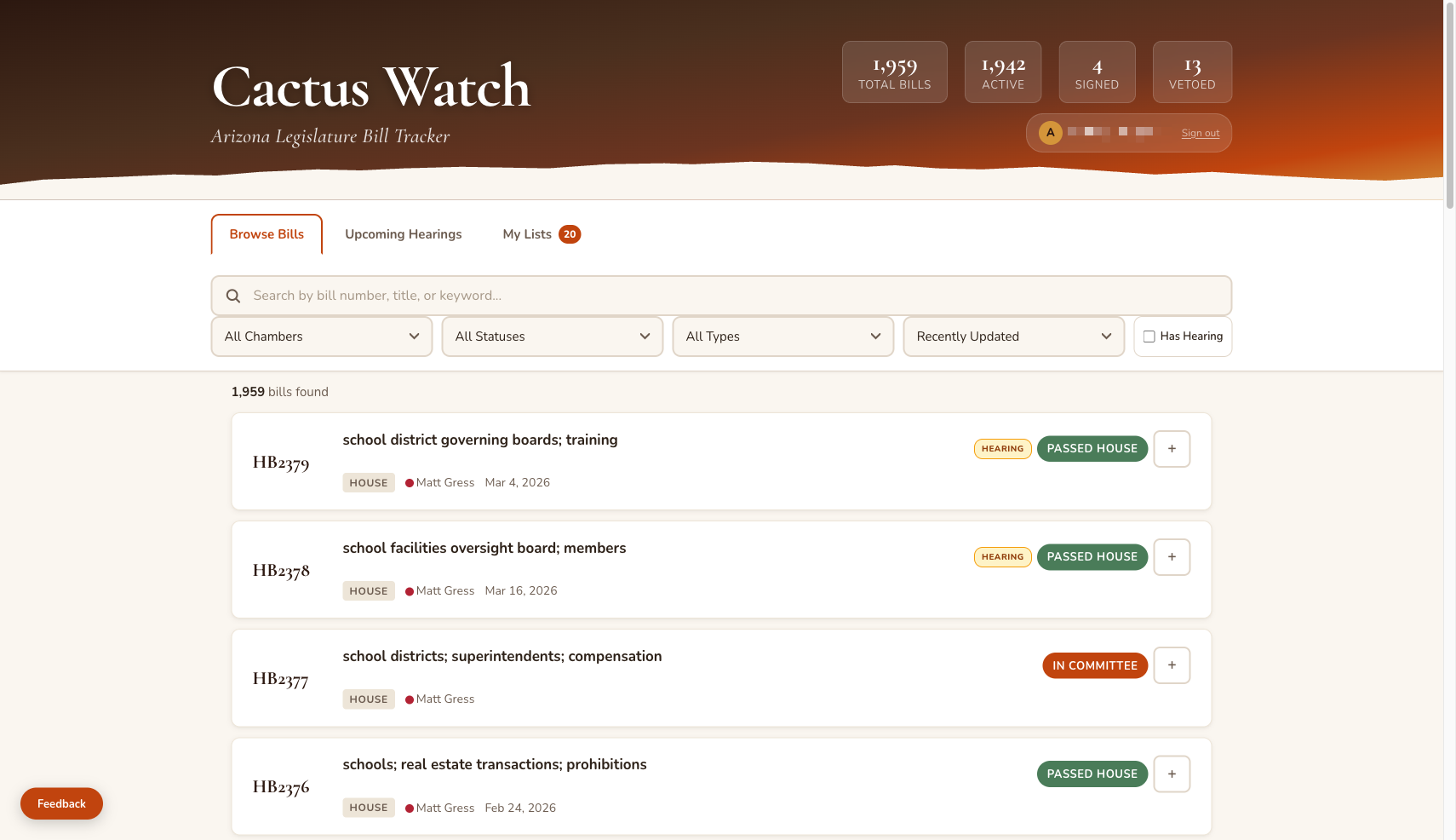Open the All Types dropdown
The height and width of the screenshot is (840, 1456).
coord(782,337)
